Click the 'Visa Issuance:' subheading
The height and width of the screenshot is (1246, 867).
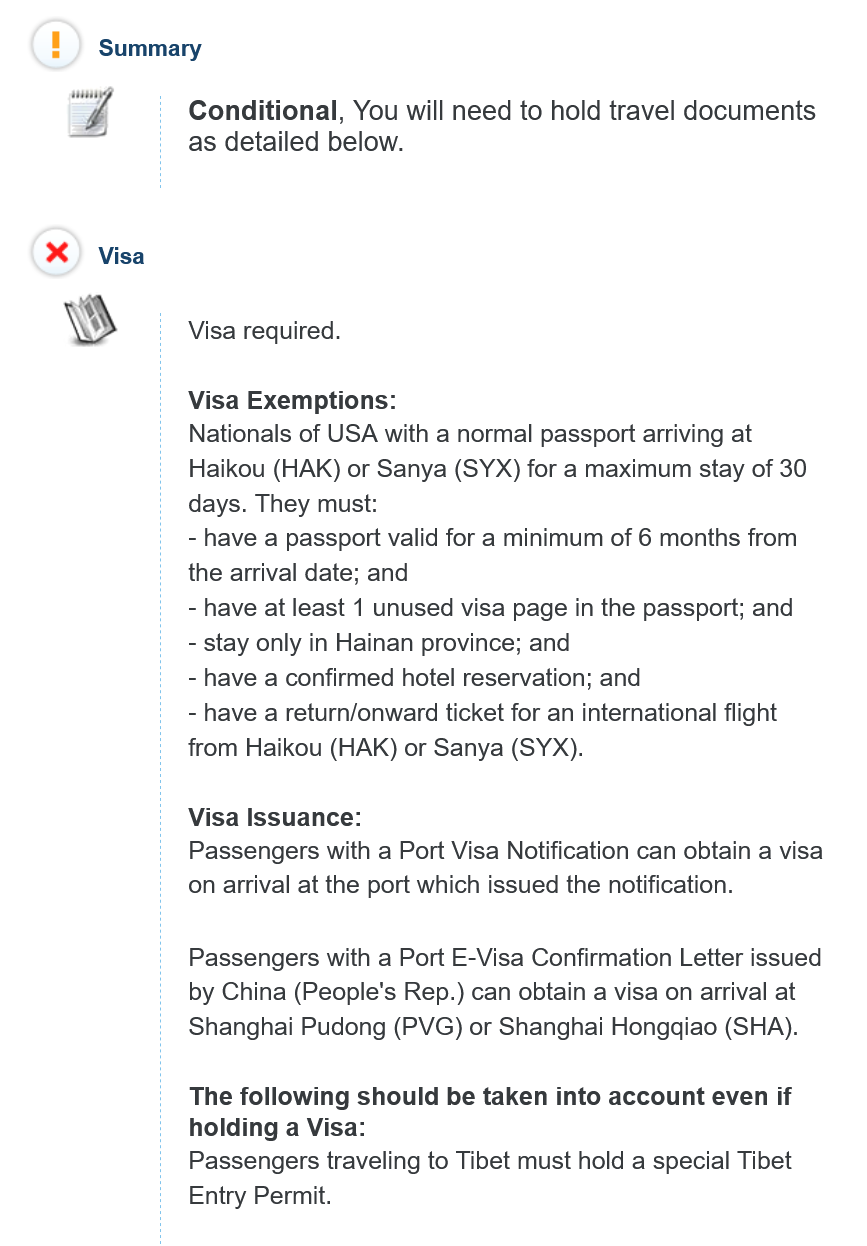[274, 816]
